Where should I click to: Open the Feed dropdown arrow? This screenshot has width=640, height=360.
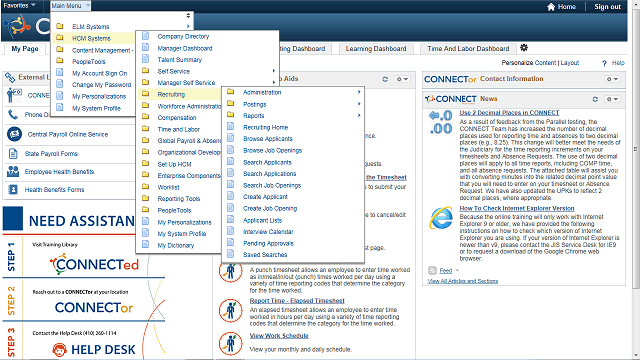click(x=457, y=270)
